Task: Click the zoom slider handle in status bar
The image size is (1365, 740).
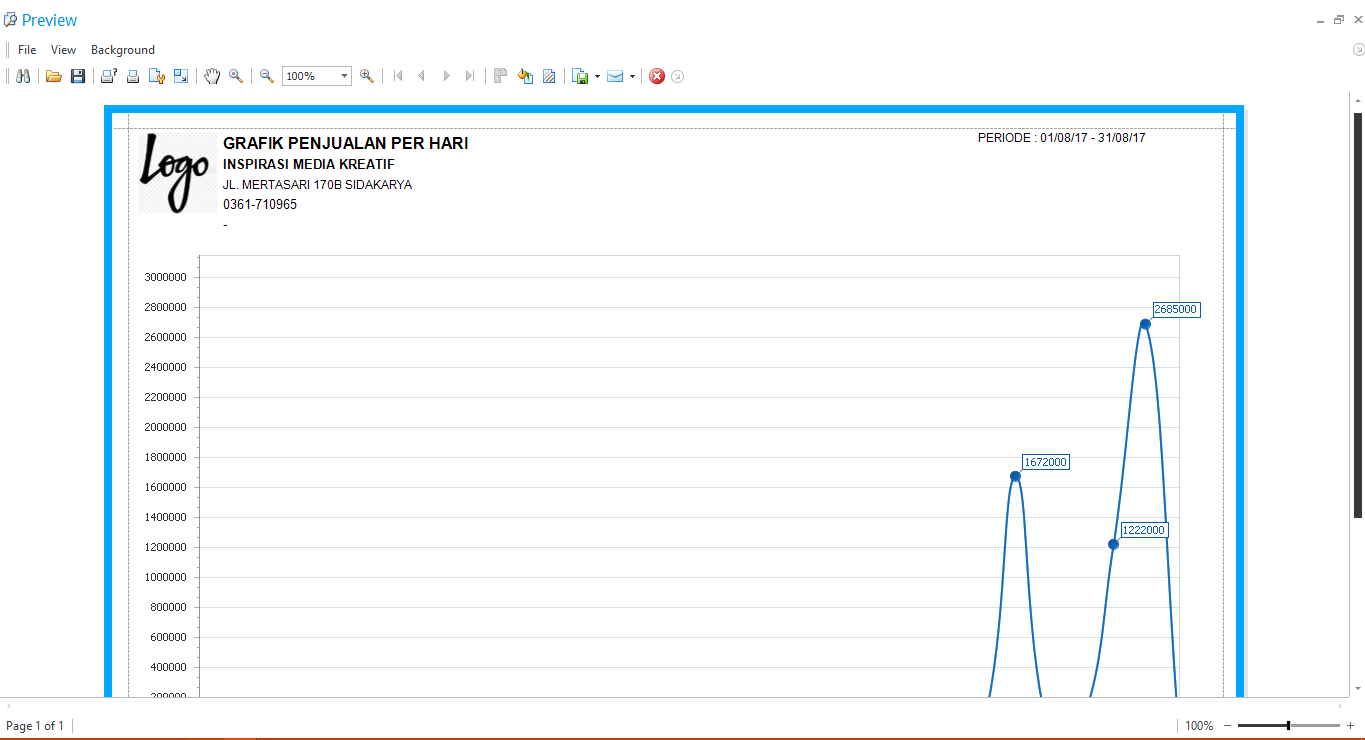Action: tap(1288, 726)
